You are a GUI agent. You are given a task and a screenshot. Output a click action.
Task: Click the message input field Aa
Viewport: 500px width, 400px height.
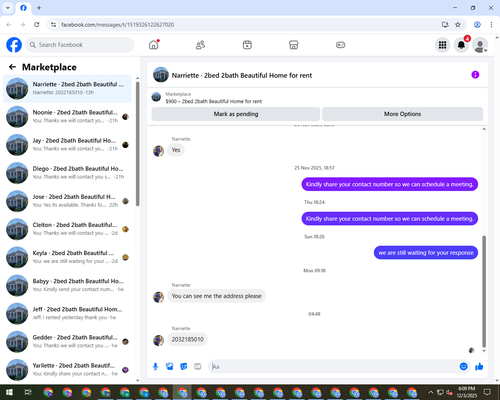pyautogui.click(x=333, y=367)
